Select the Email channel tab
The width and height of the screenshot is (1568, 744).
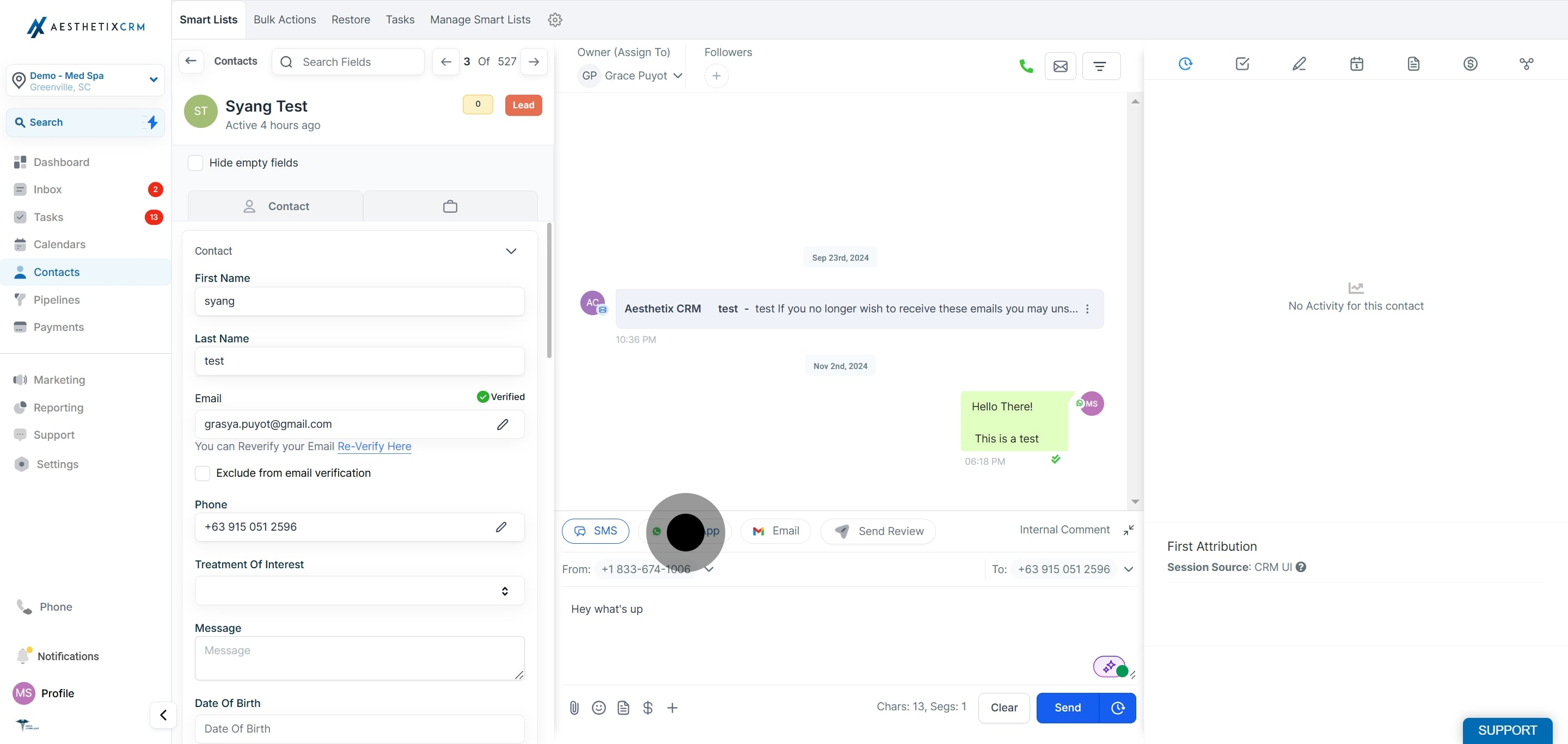775,531
